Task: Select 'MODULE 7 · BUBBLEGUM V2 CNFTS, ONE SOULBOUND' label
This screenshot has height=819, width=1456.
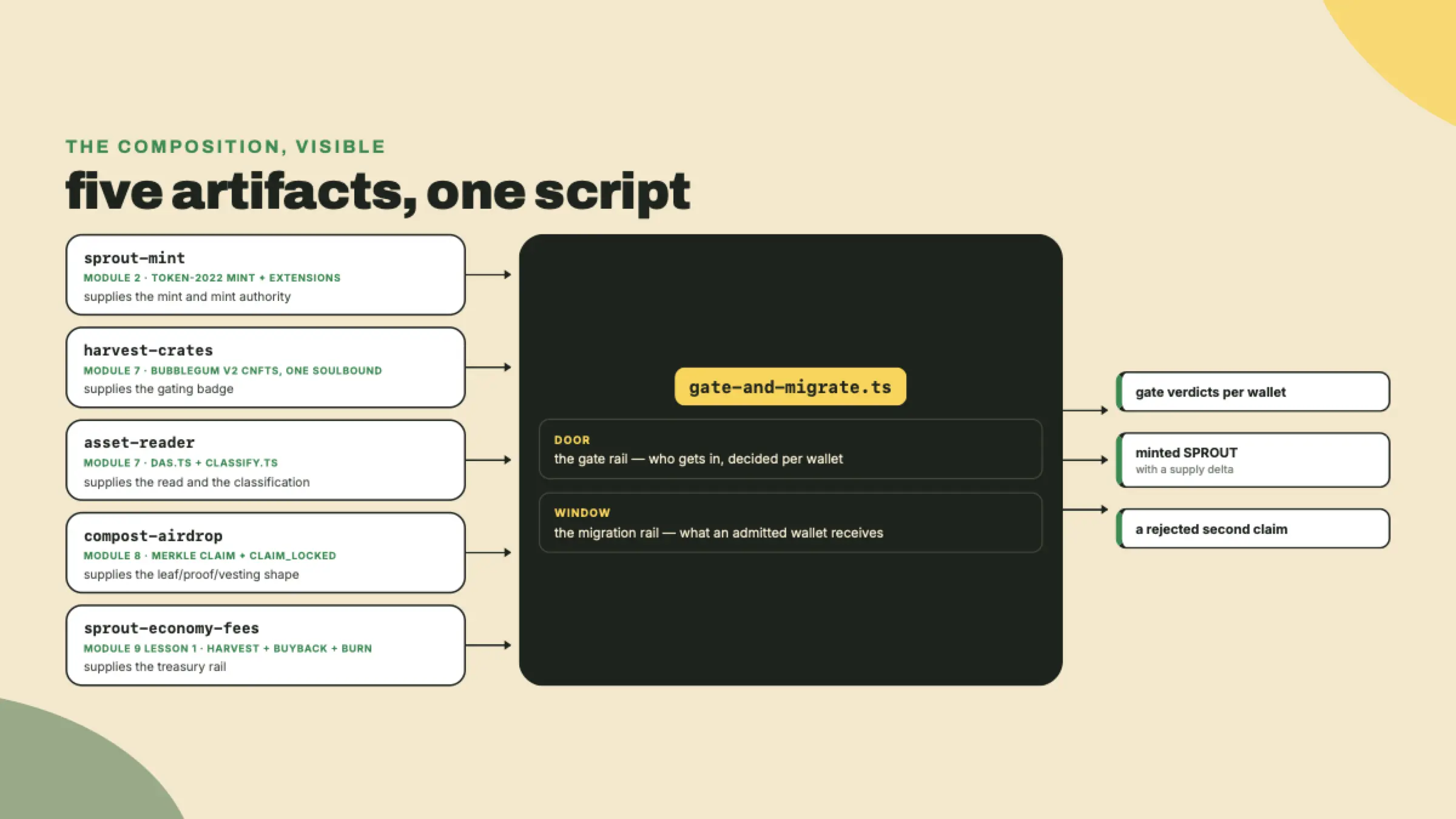Action: point(232,371)
